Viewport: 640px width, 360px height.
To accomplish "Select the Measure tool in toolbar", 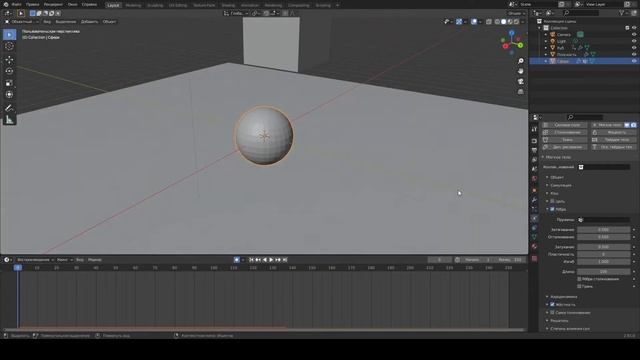I will coord(9,120).
